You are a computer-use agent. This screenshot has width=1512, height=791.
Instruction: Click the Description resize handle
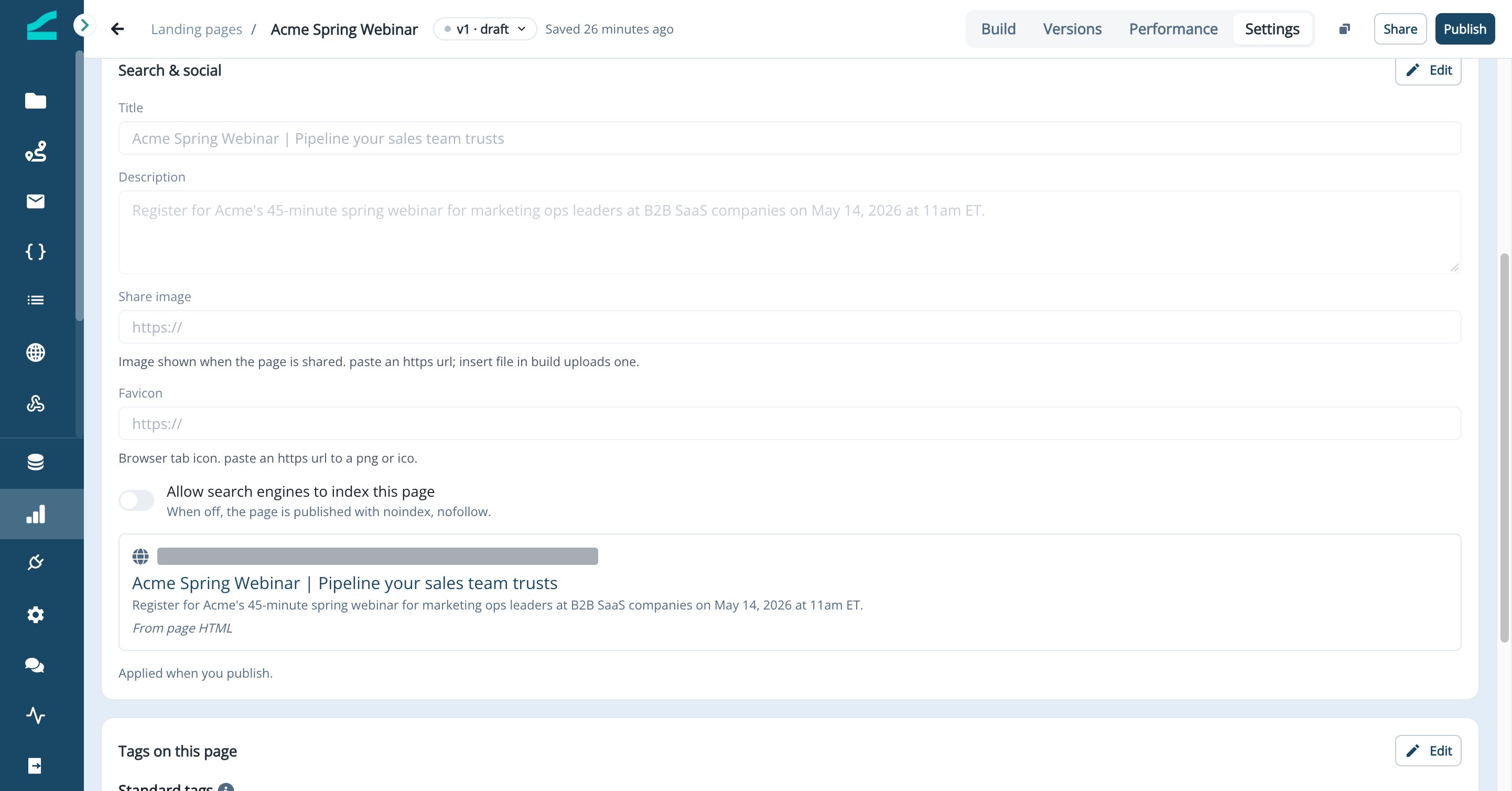pos(1454,267)
